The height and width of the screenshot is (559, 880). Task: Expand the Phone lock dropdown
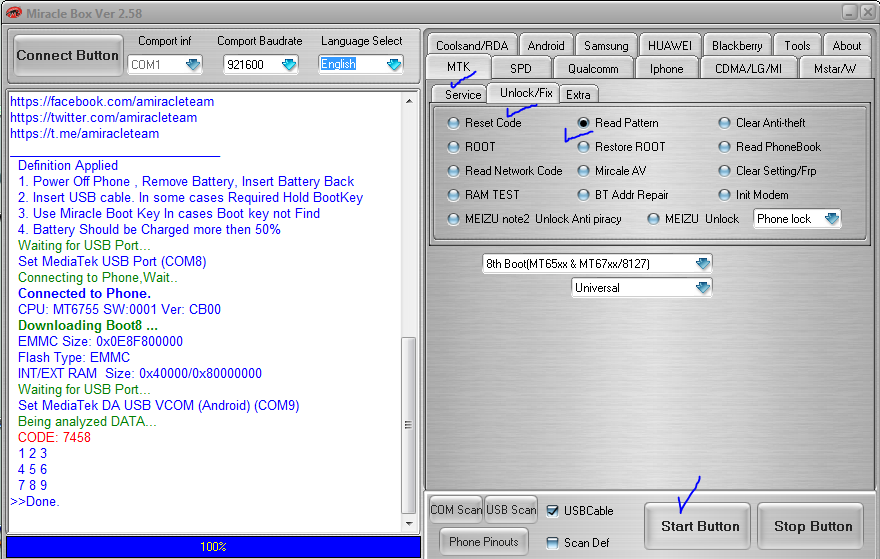[832, 219]
